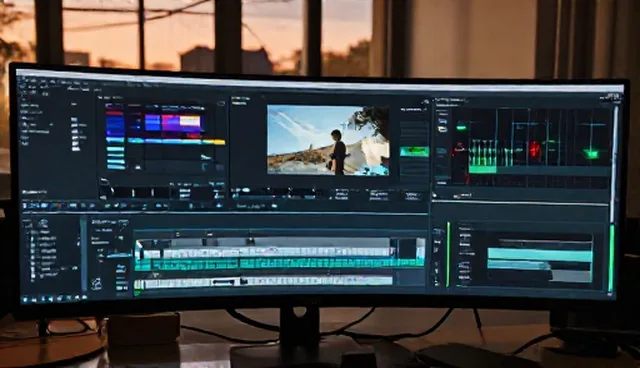Screen dimensions: 640x368
Task: Click the green triangular marker in the scope panel
Action: pos(591,154)
